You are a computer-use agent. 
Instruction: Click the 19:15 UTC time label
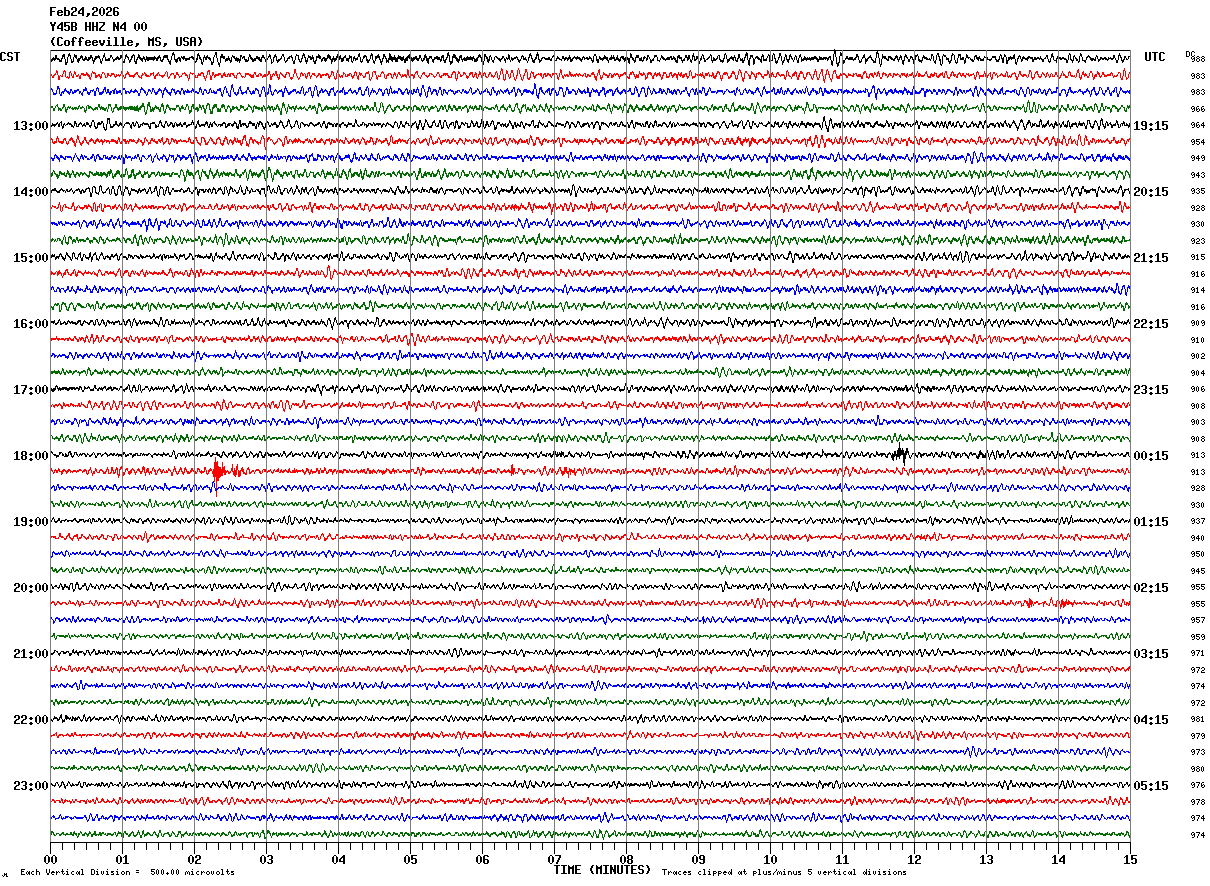1151,126
